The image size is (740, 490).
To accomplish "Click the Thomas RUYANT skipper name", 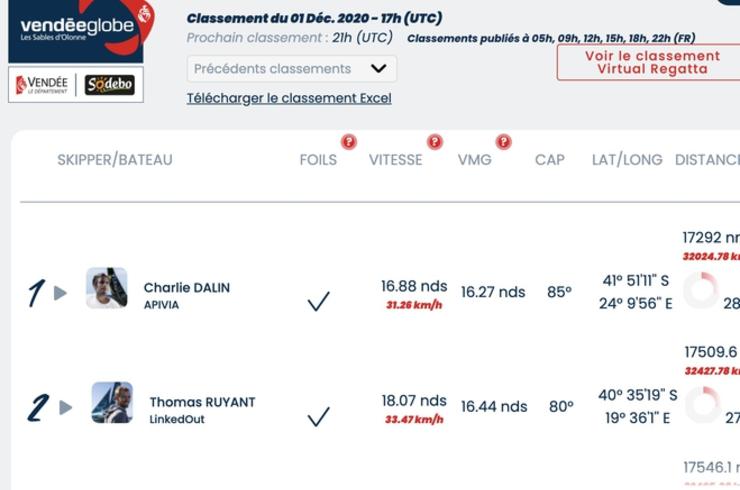I will pos(202,402).
